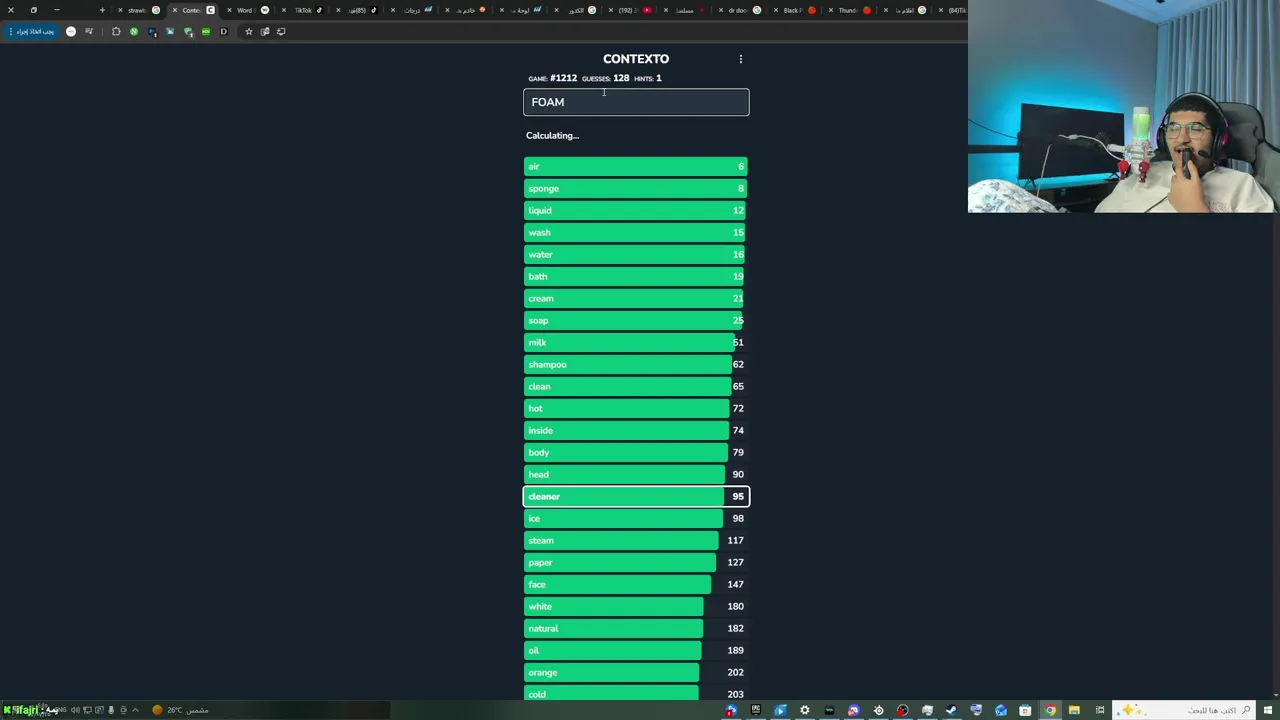The image size is (1280, 720).
Task: Select the 'soap' guess row
Action: coord(636,320)
